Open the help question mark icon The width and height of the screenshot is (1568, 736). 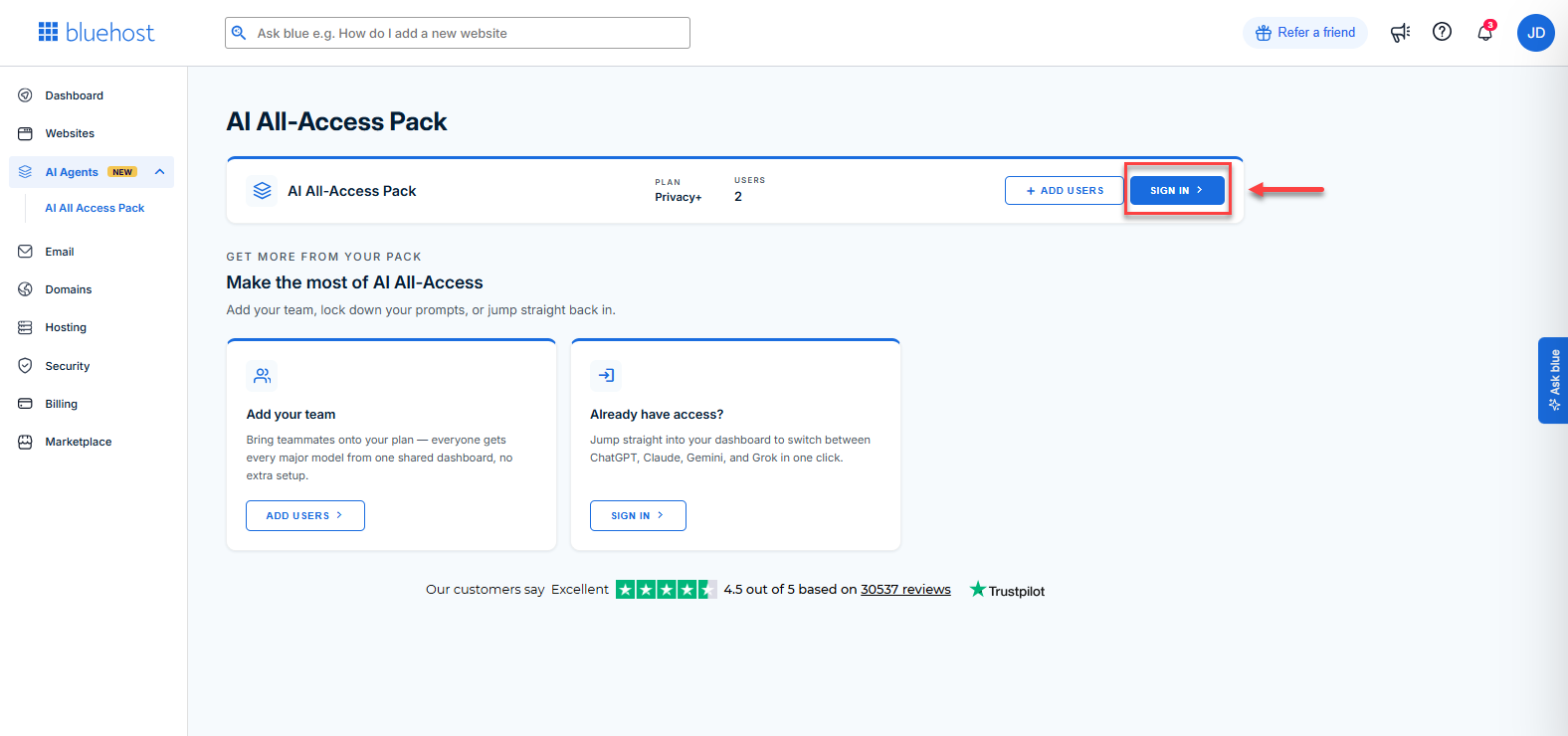(x=1442, y=32)
